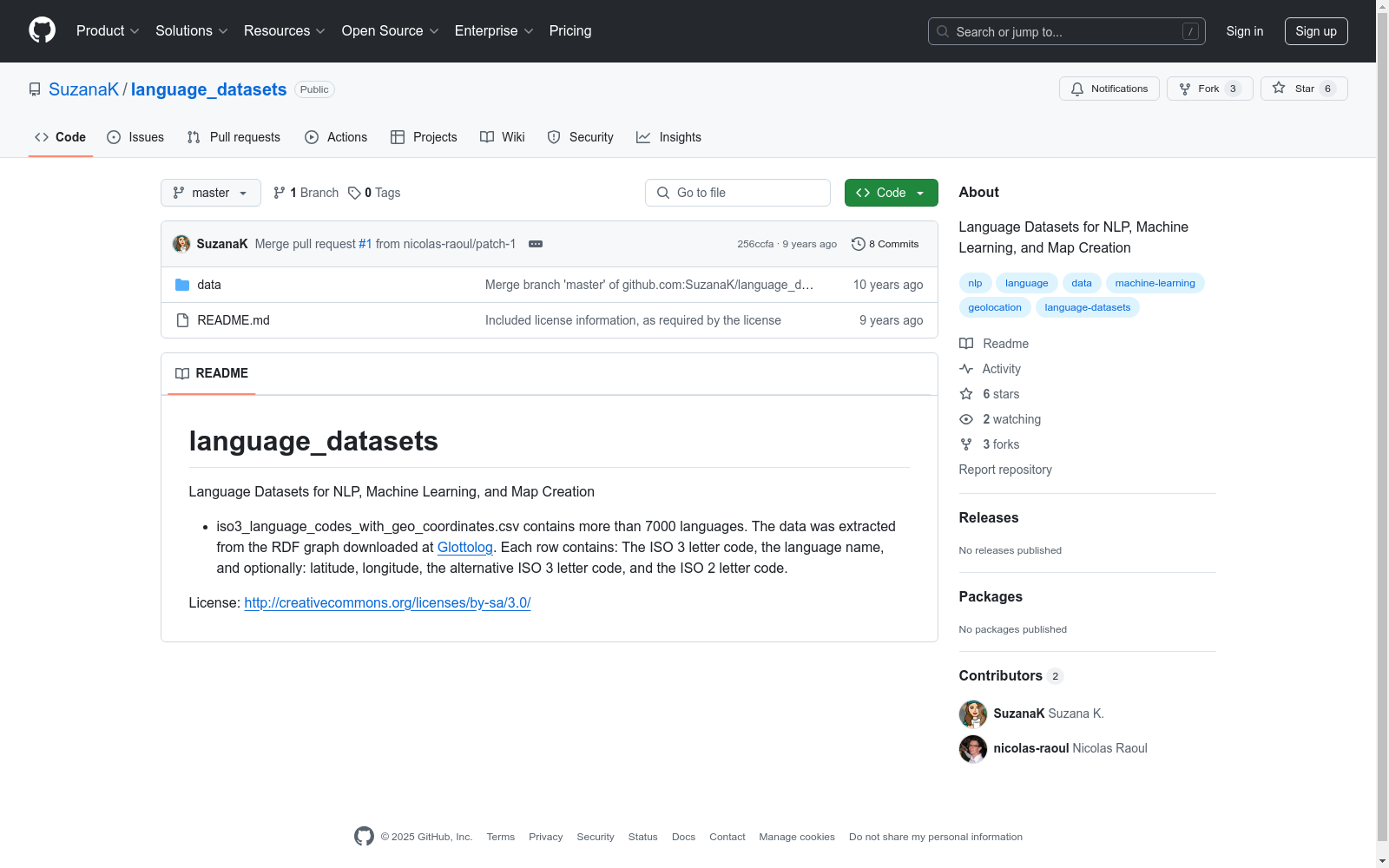Open the green Code dropdown button
This screenshot has height=868, width=1389.
click(892, 193)
